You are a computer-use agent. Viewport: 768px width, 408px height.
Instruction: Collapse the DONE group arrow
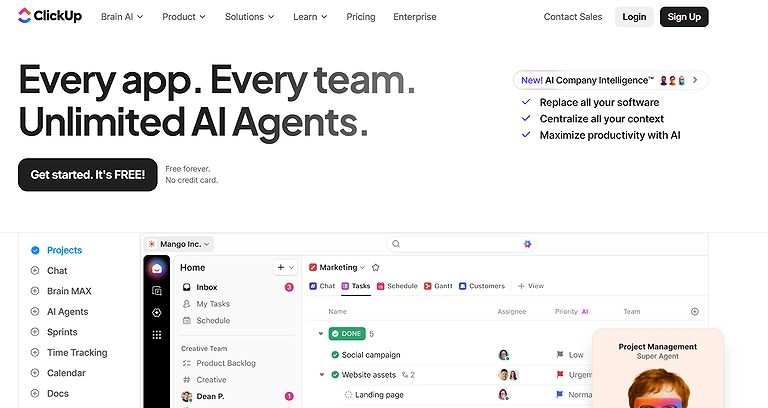point(321,334)
